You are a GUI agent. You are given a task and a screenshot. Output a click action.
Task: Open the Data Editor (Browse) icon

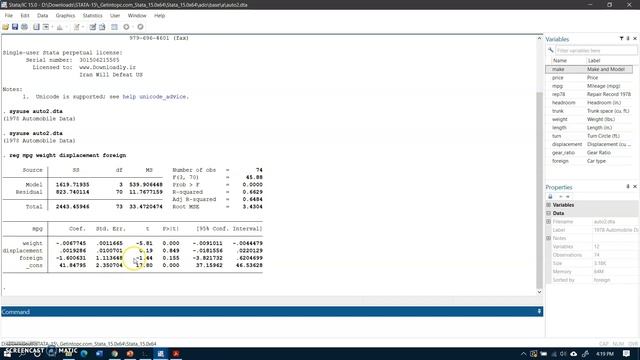(102, 27)
